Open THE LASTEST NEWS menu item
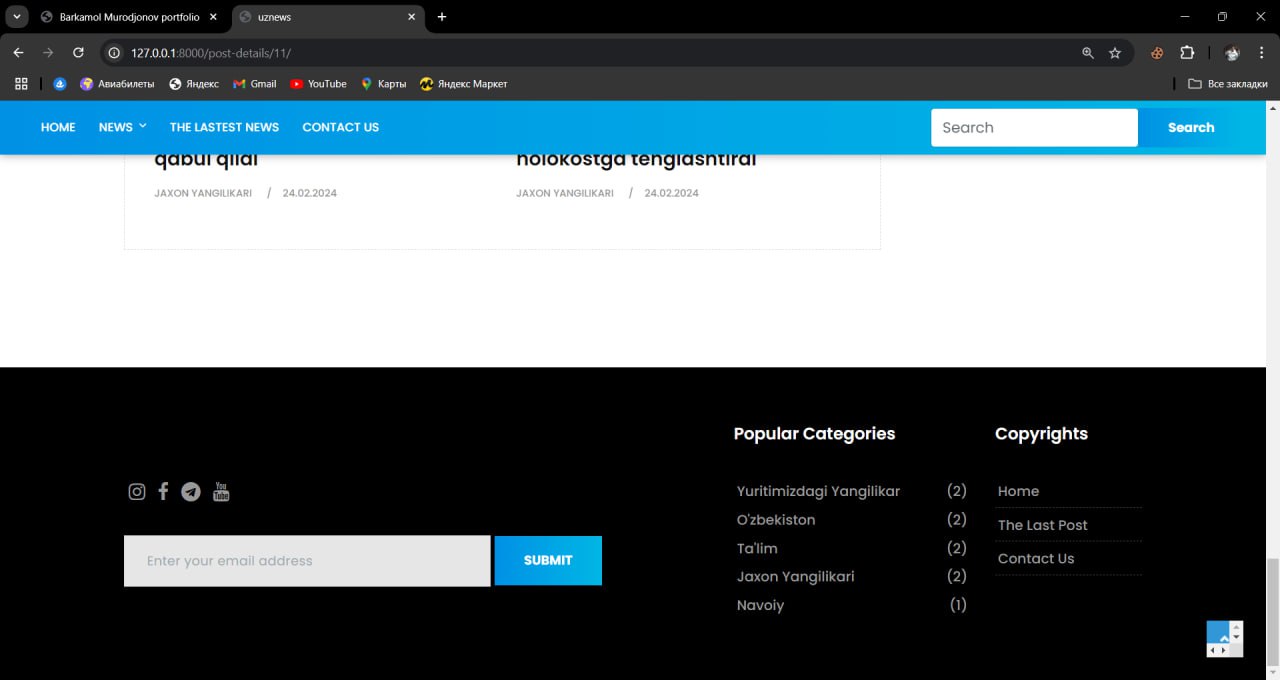This screenshot has width=1280, height=680. click(x=224, y=127)
